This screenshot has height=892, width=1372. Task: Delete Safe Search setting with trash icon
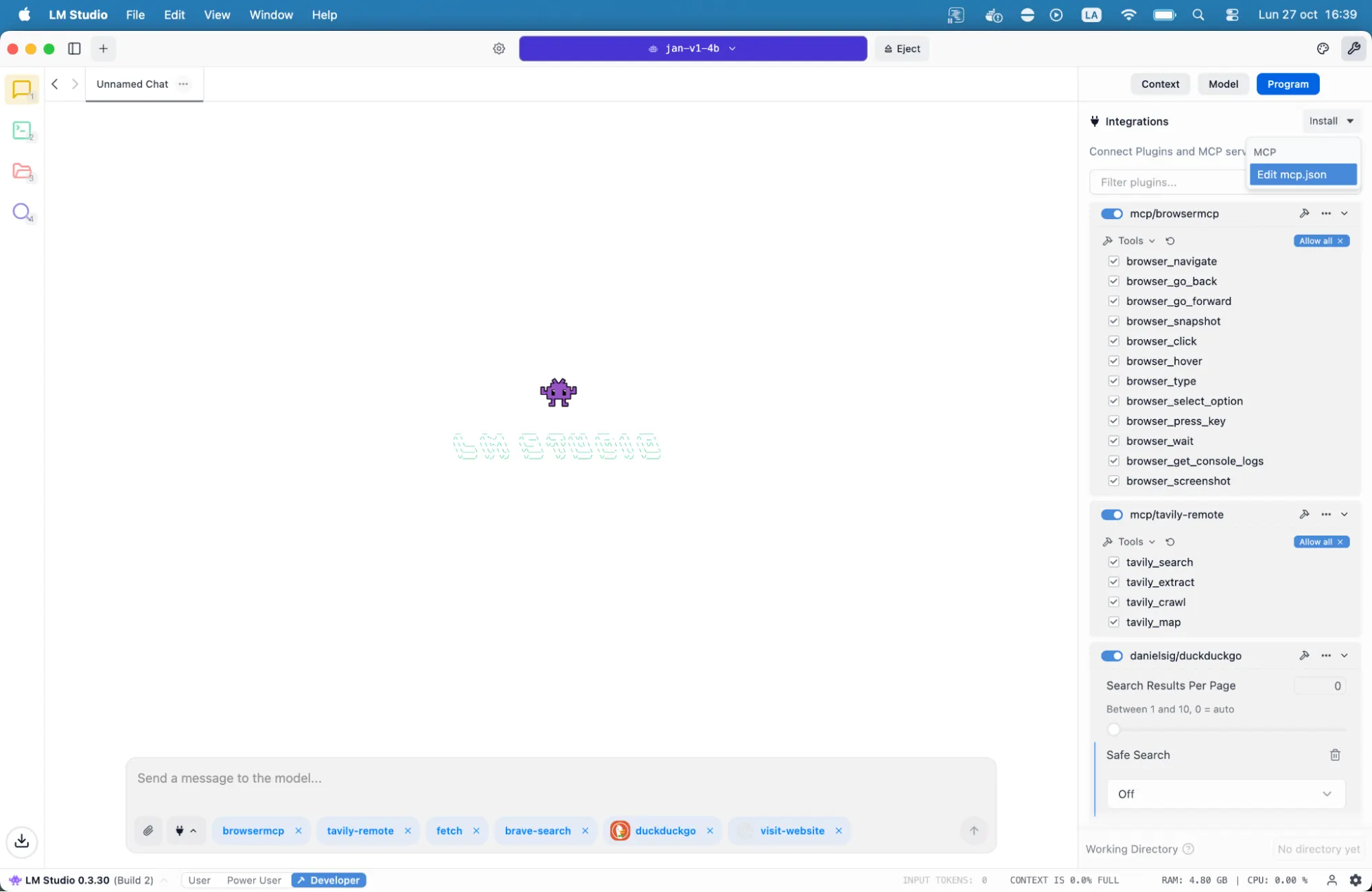tap(1335, 755)
